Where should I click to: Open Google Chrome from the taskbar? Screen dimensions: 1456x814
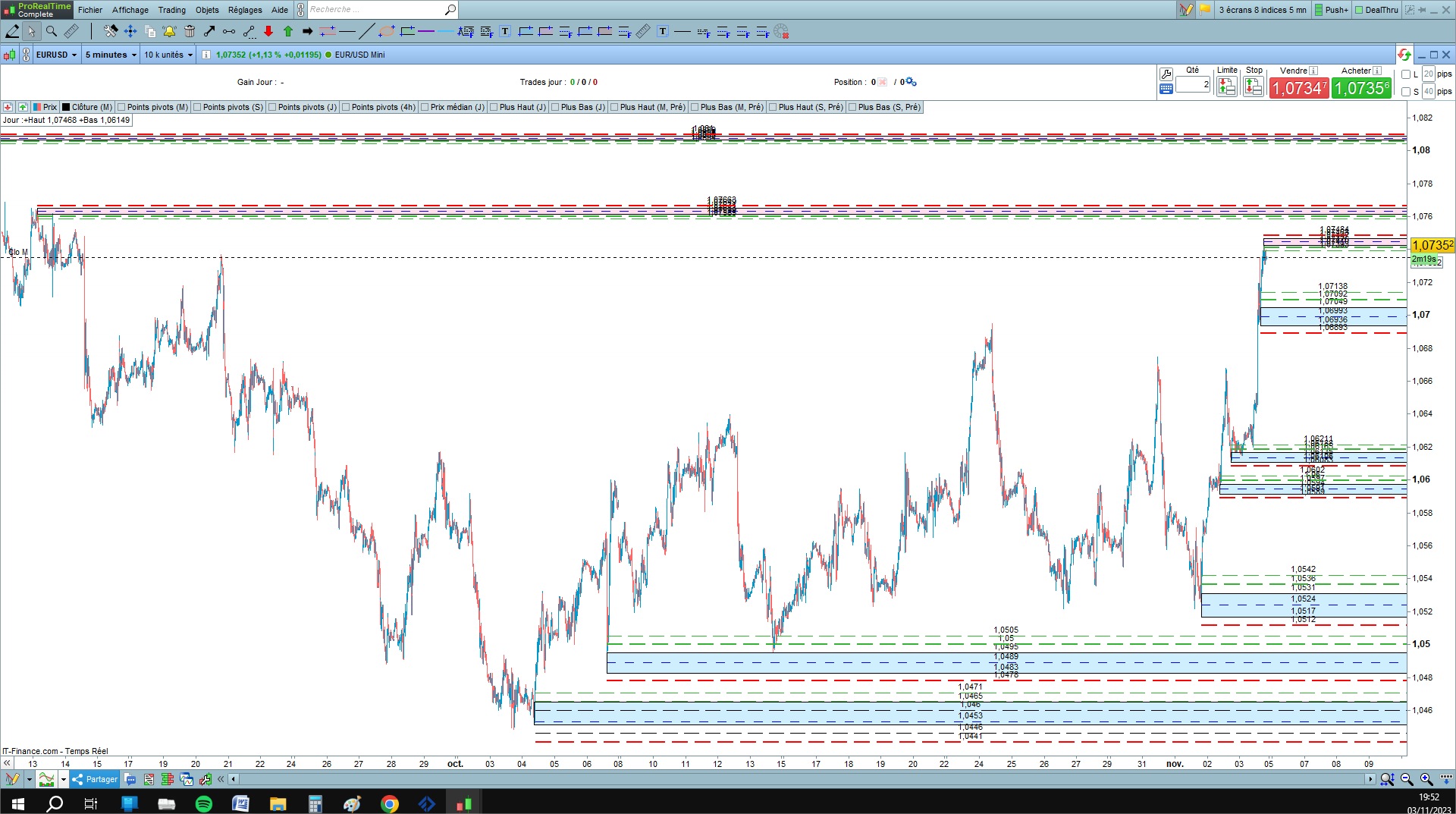[389, 804]
